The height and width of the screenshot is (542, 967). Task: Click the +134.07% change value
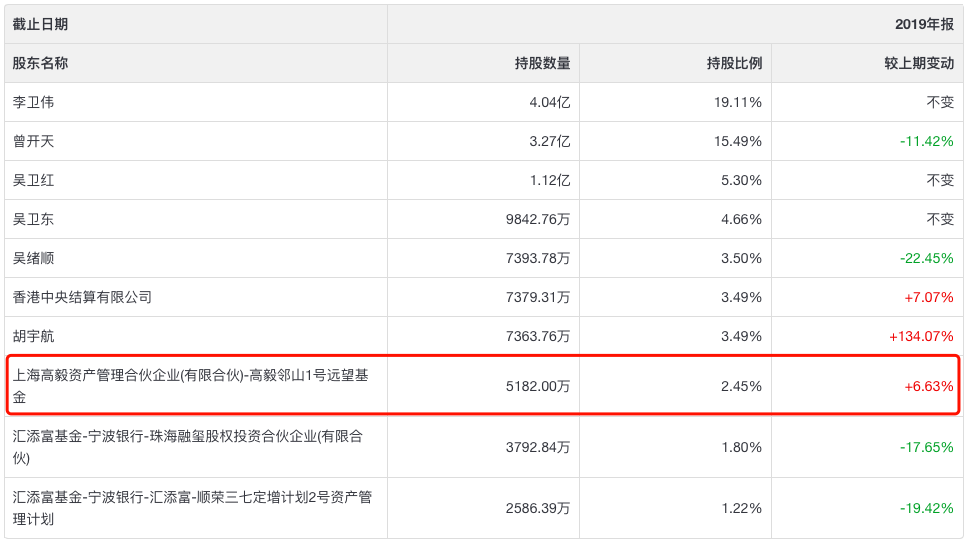pyautogui.click(x=921, y=336)
